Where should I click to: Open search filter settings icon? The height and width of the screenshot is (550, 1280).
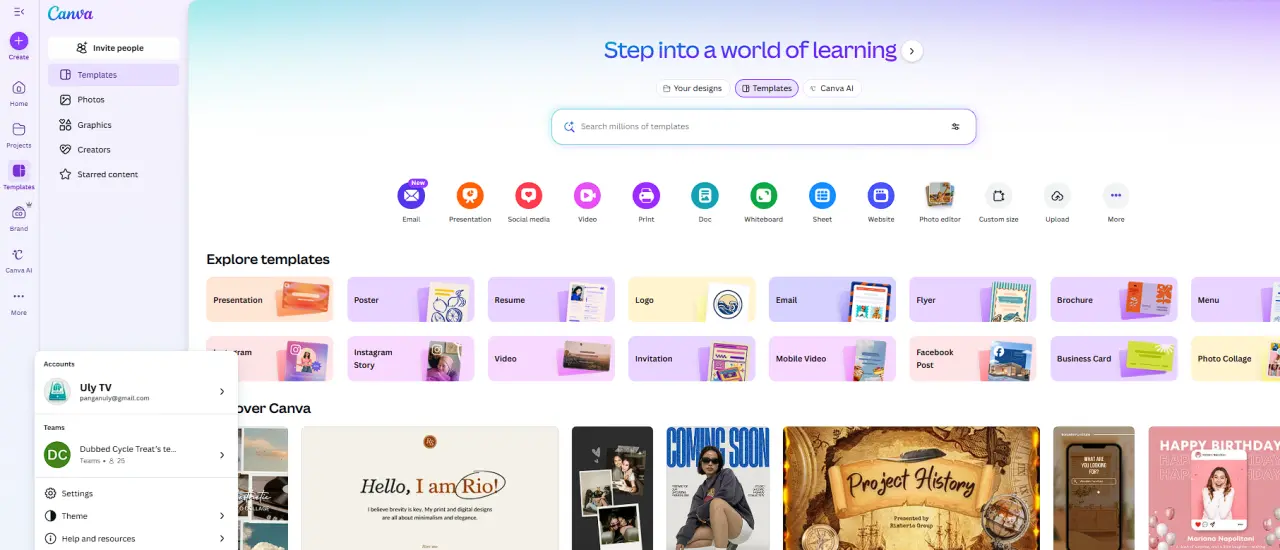point(955,127)
